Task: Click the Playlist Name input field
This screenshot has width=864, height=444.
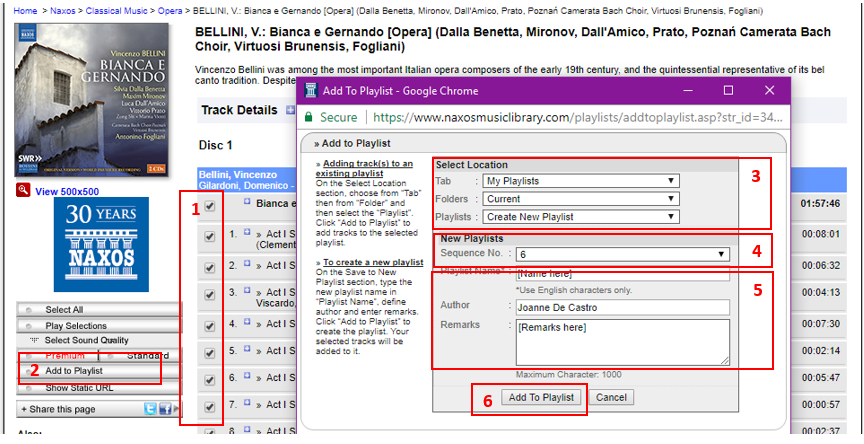Action: coord(623,273)
